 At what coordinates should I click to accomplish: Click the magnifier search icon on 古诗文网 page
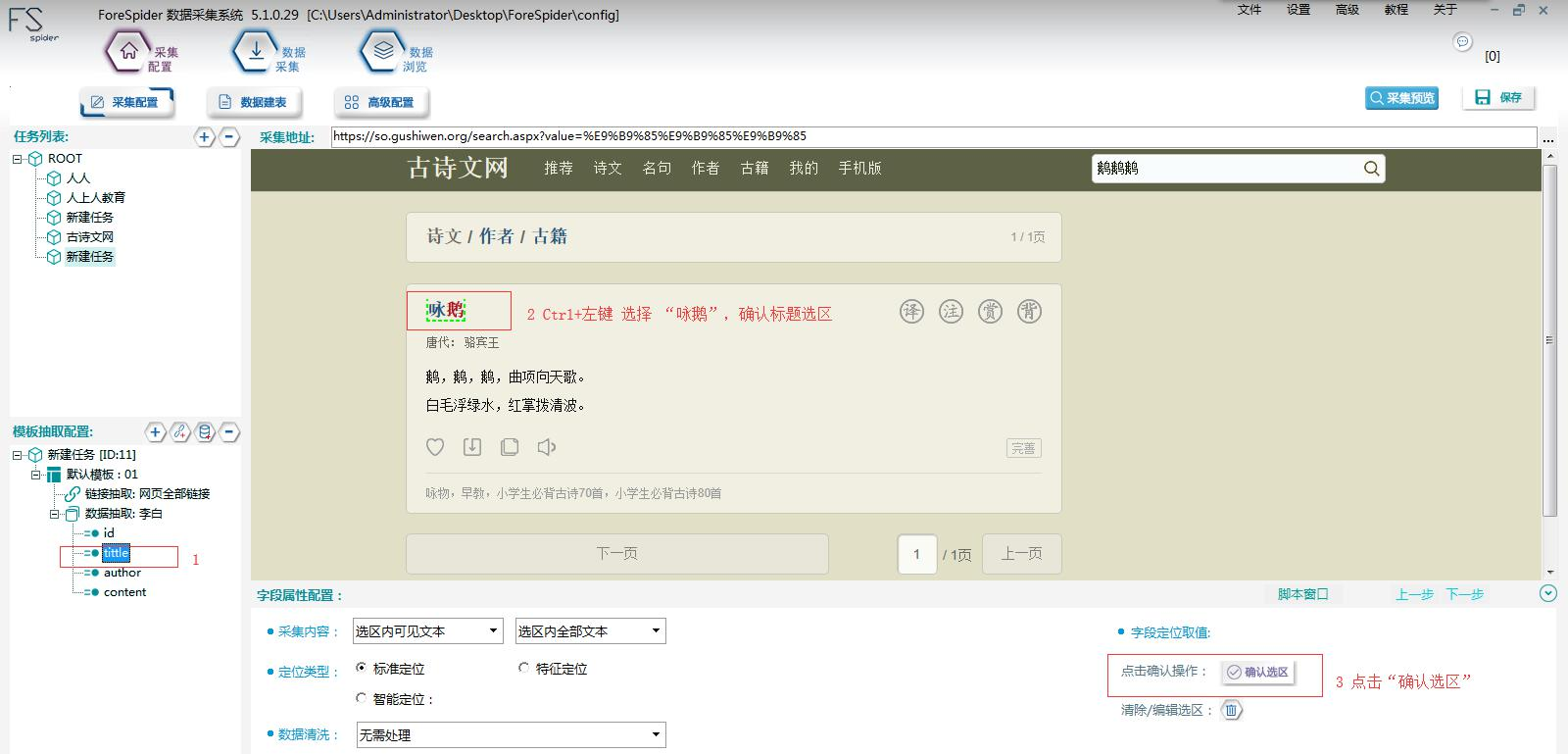pyautogui.click(x=1371, y=169)
